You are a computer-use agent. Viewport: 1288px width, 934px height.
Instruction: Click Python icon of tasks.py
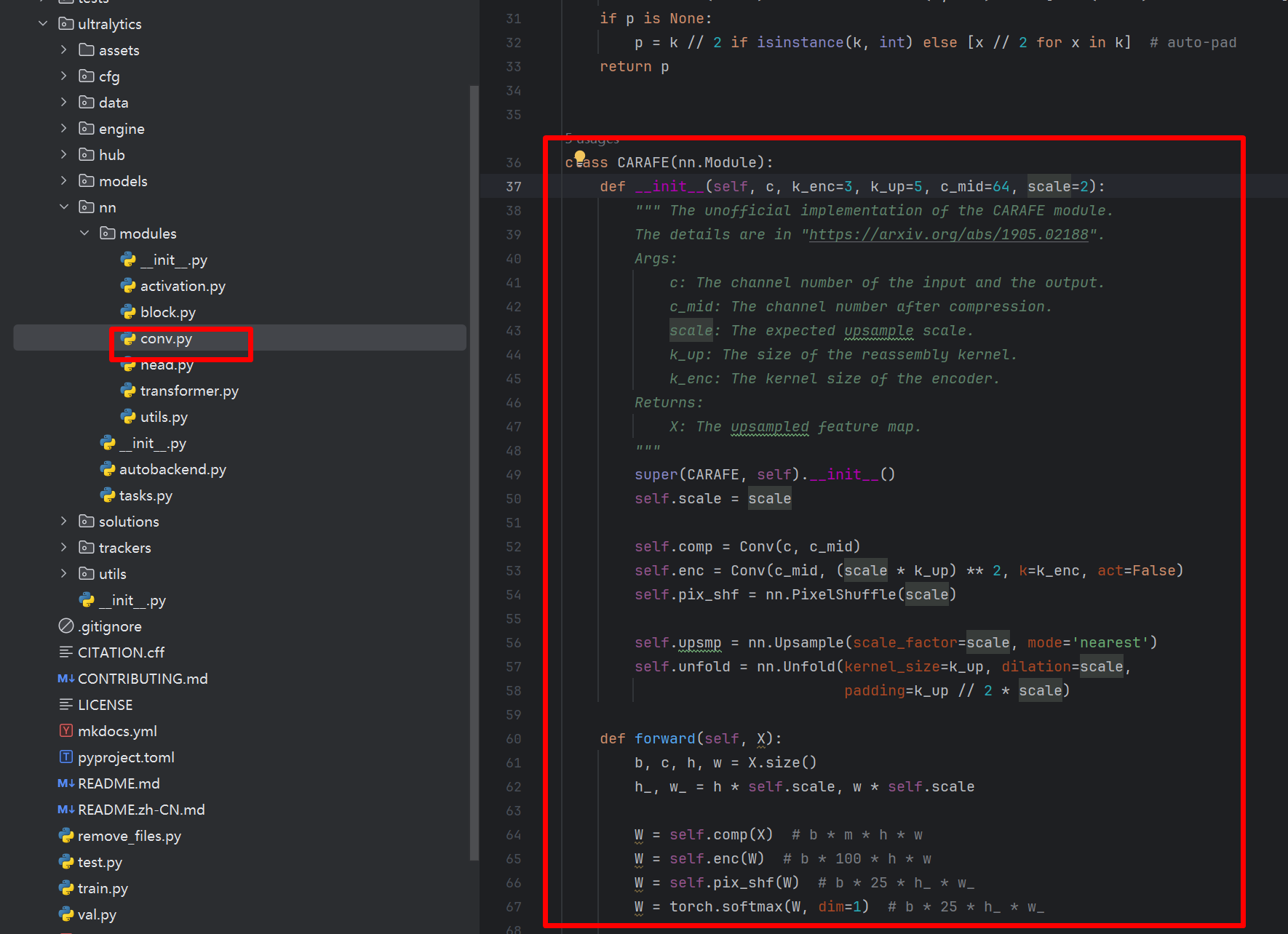108,495
